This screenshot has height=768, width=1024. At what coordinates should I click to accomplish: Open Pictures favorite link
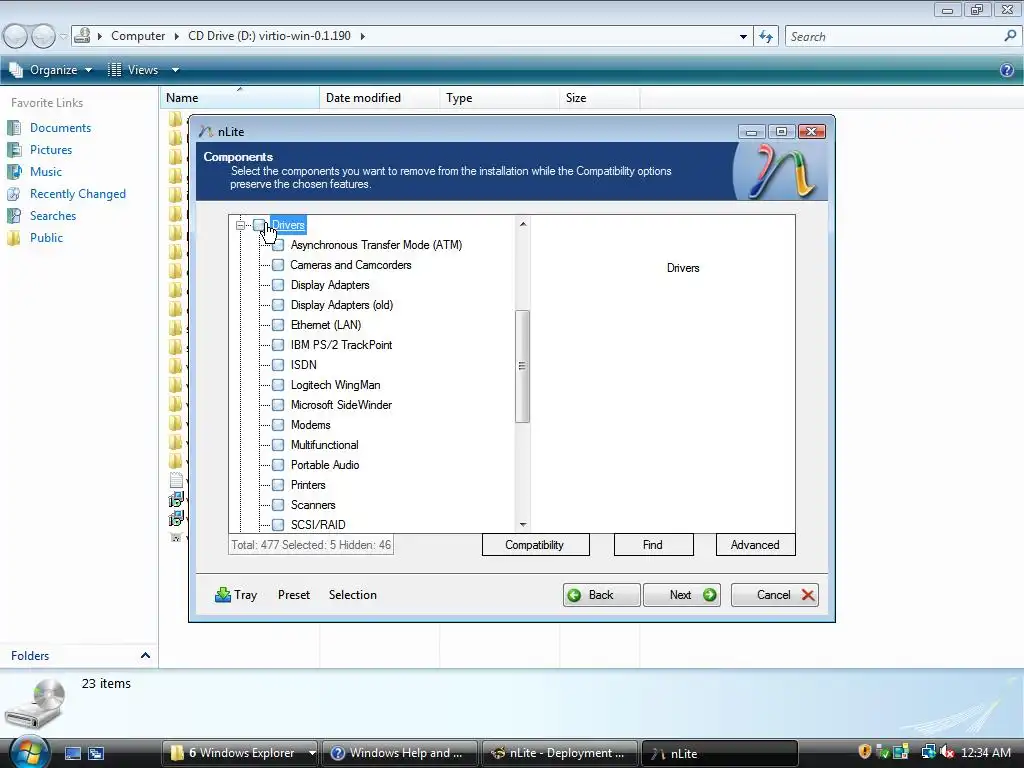pyautogui.click(x=51, y=150)
